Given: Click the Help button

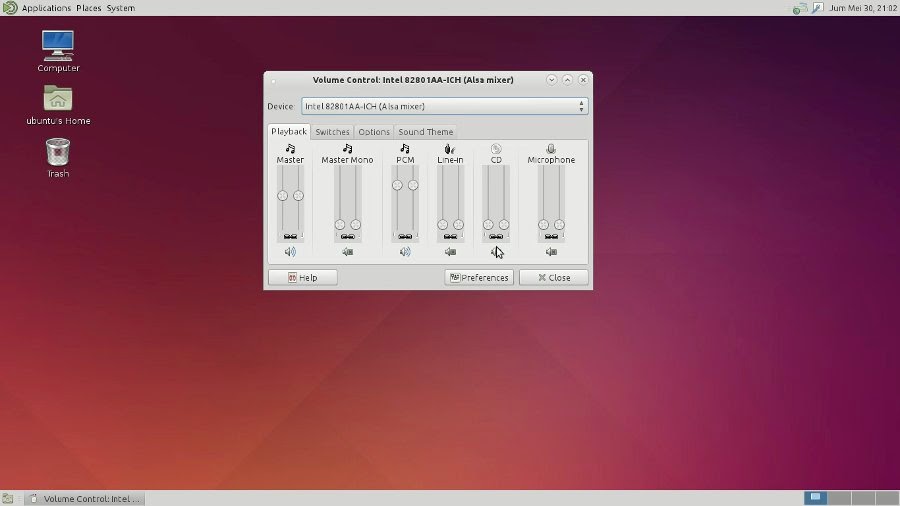Looking at the screenshot, I should click(x=302, y=278).
